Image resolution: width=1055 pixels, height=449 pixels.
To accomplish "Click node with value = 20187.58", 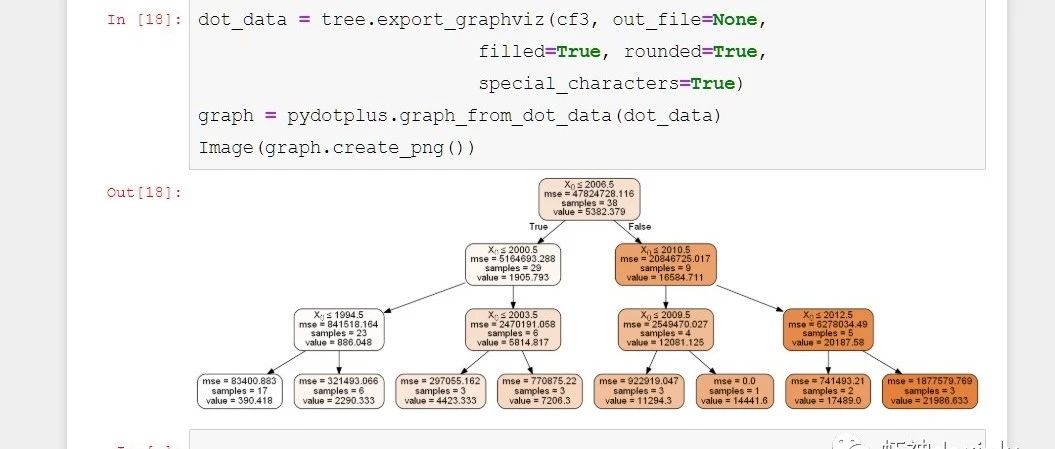I will click(x=828, y=329).
